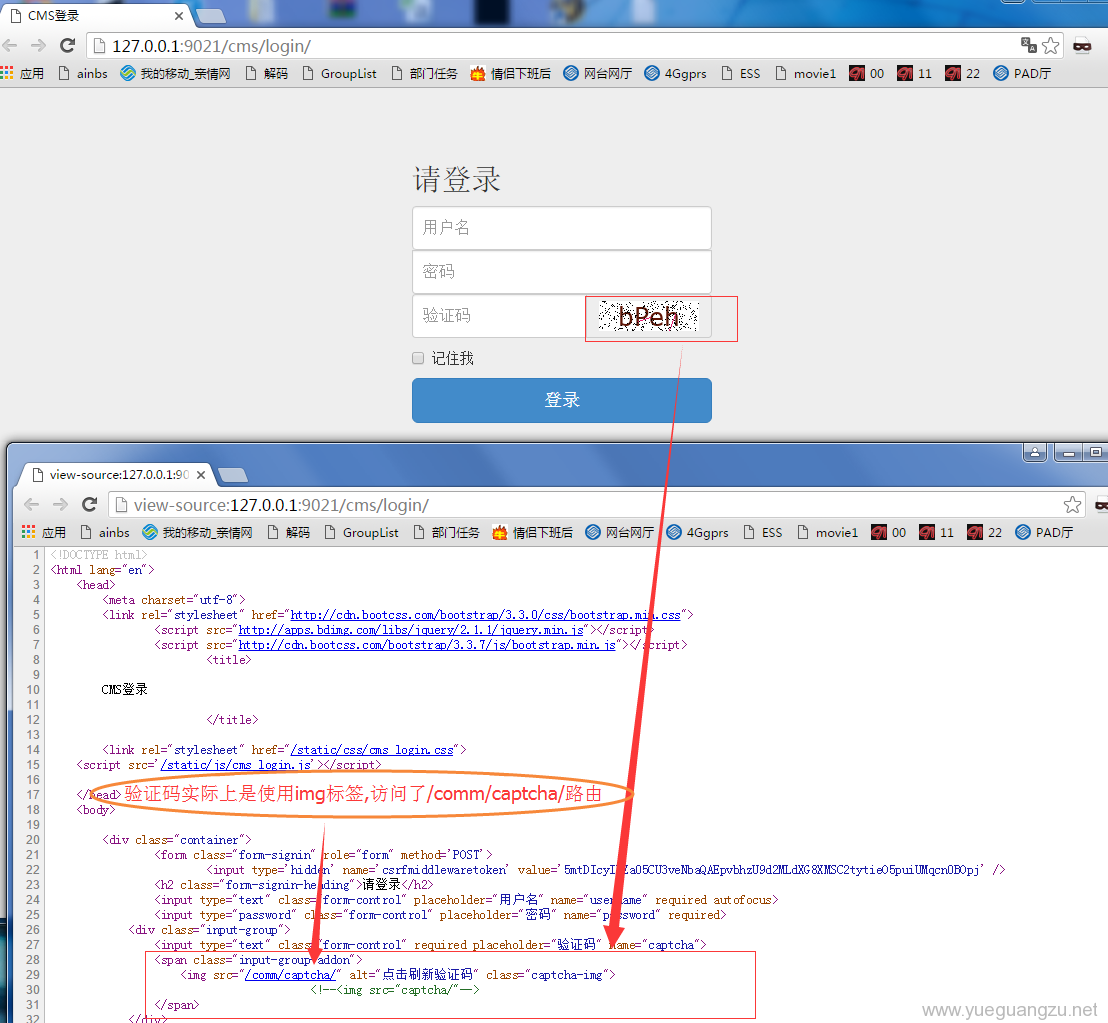Open the bootstrap.min.js link in source
1108x1023 pixels.
(x=428, y=644)
